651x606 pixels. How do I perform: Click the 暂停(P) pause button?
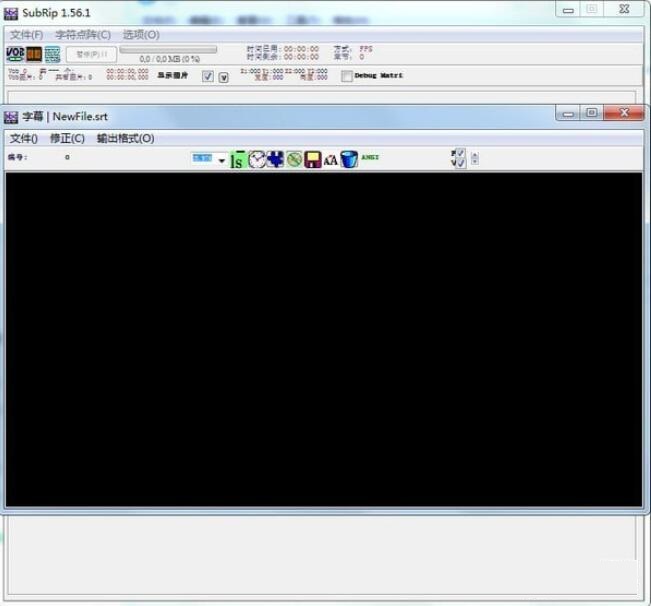pyautogui.click(x=91, y=54)
